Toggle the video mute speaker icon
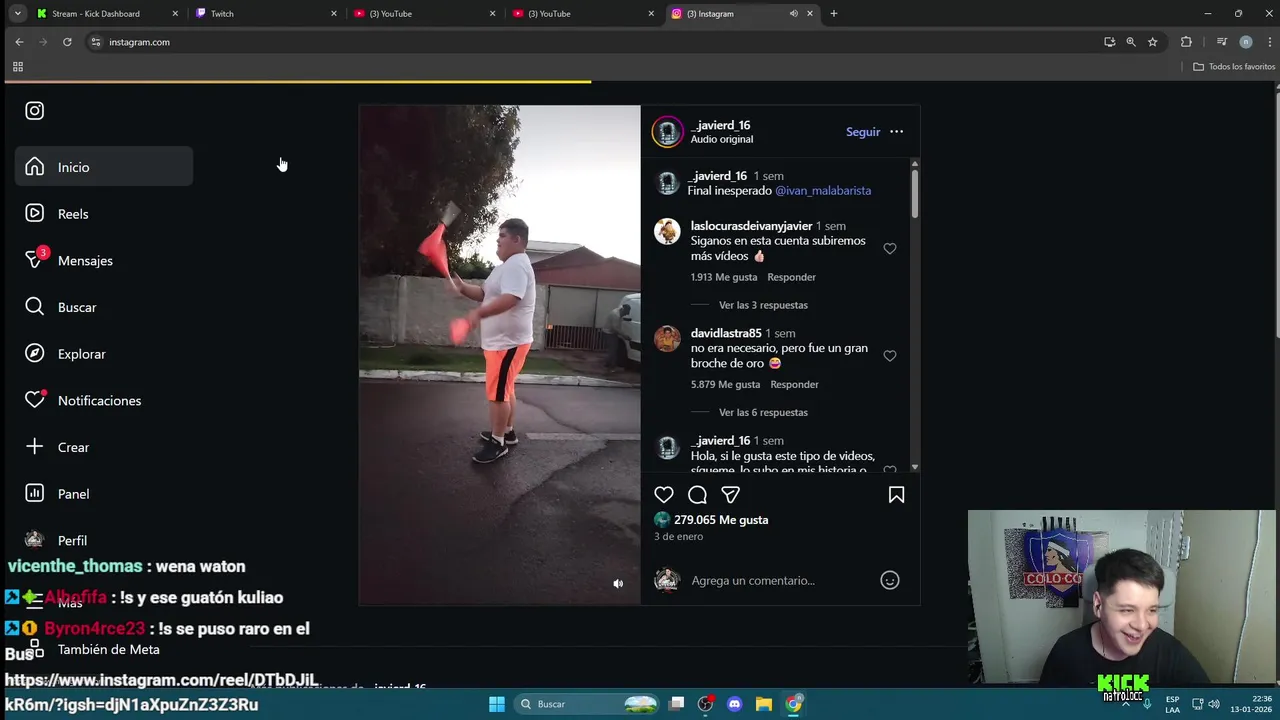This screenshot has width=1280, height=720. (x=618, y=584)
